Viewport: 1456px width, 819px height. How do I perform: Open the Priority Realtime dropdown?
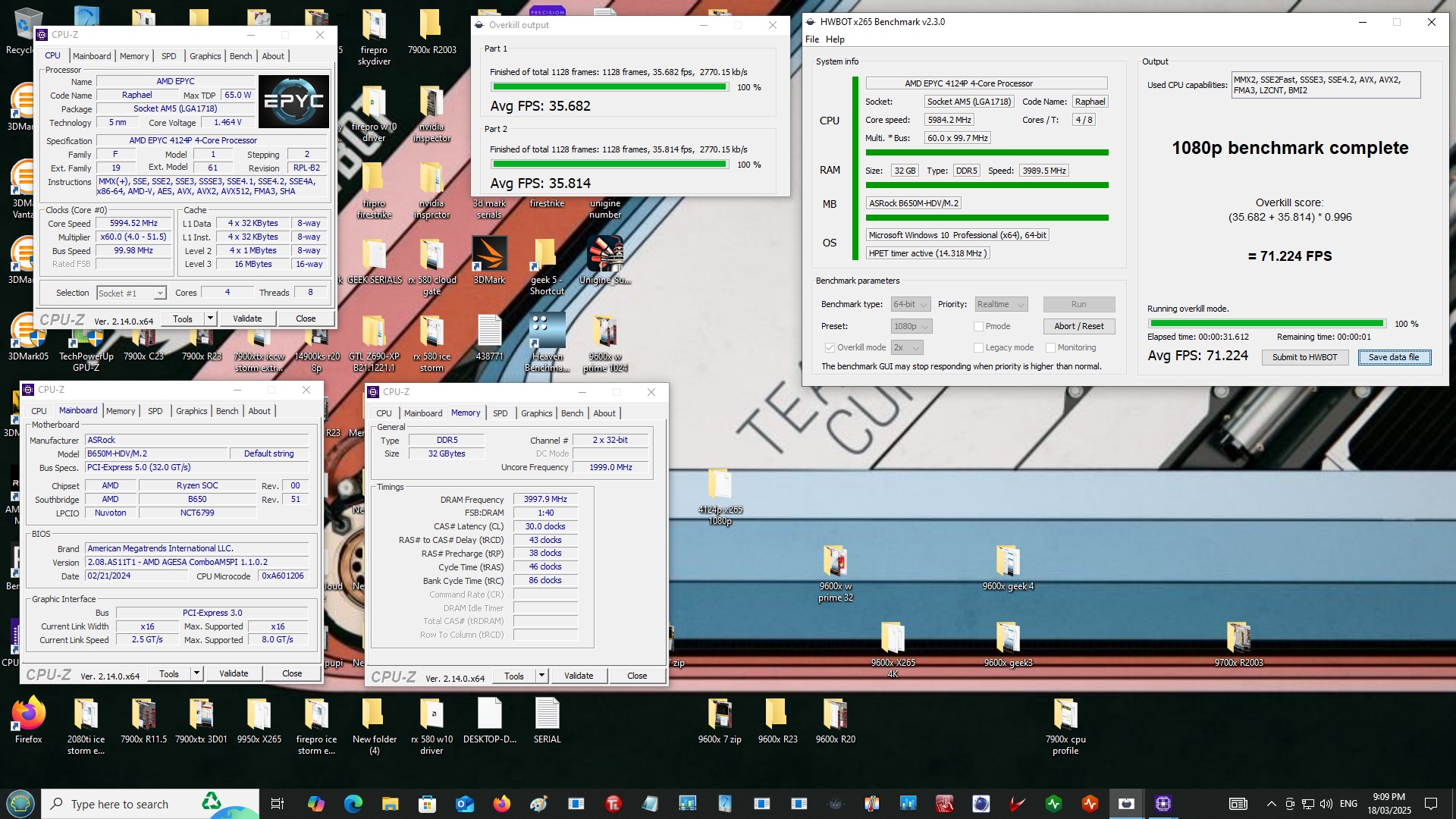pos(1000,304)
